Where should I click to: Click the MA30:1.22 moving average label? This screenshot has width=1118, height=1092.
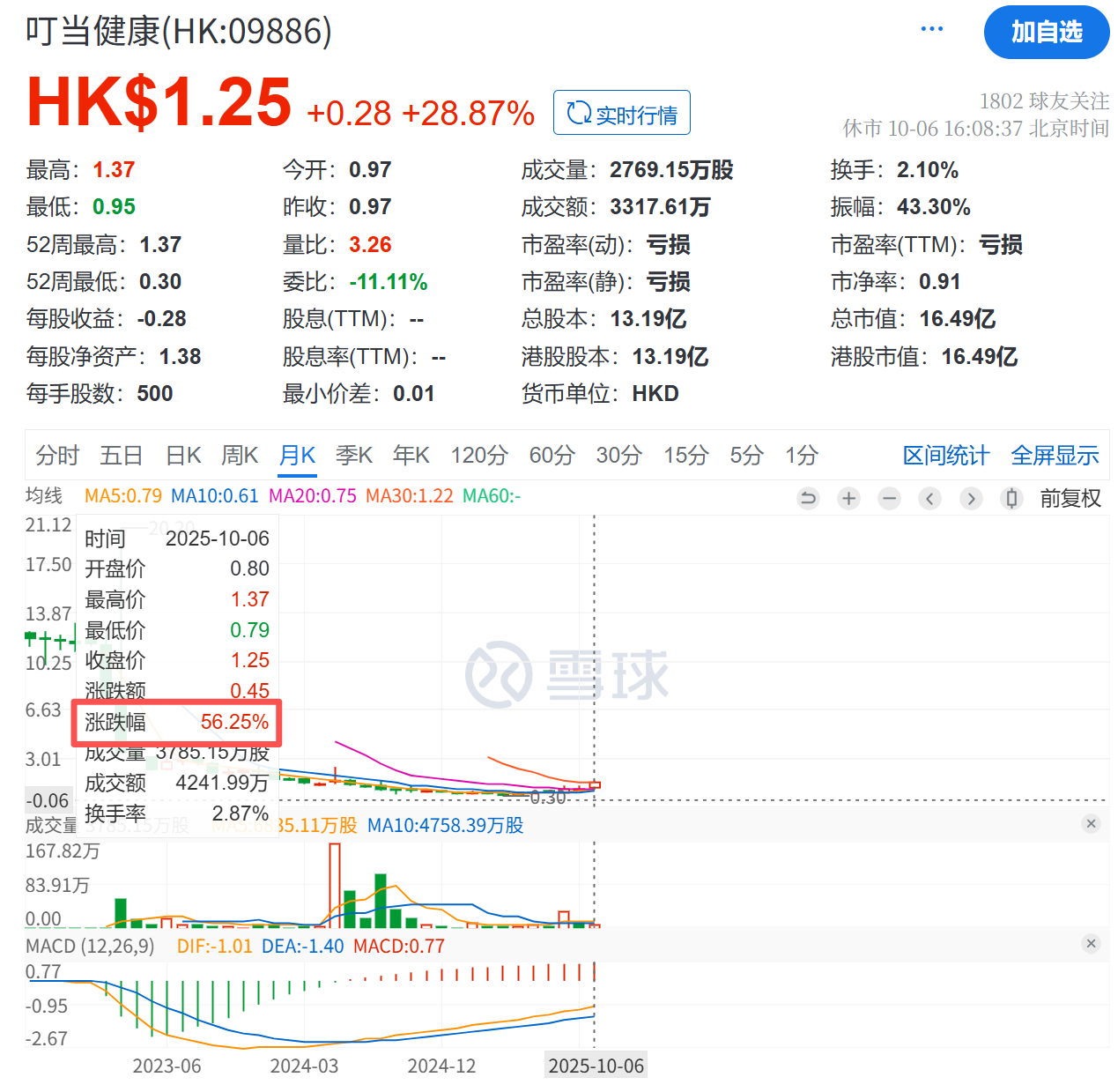(410, 496)
